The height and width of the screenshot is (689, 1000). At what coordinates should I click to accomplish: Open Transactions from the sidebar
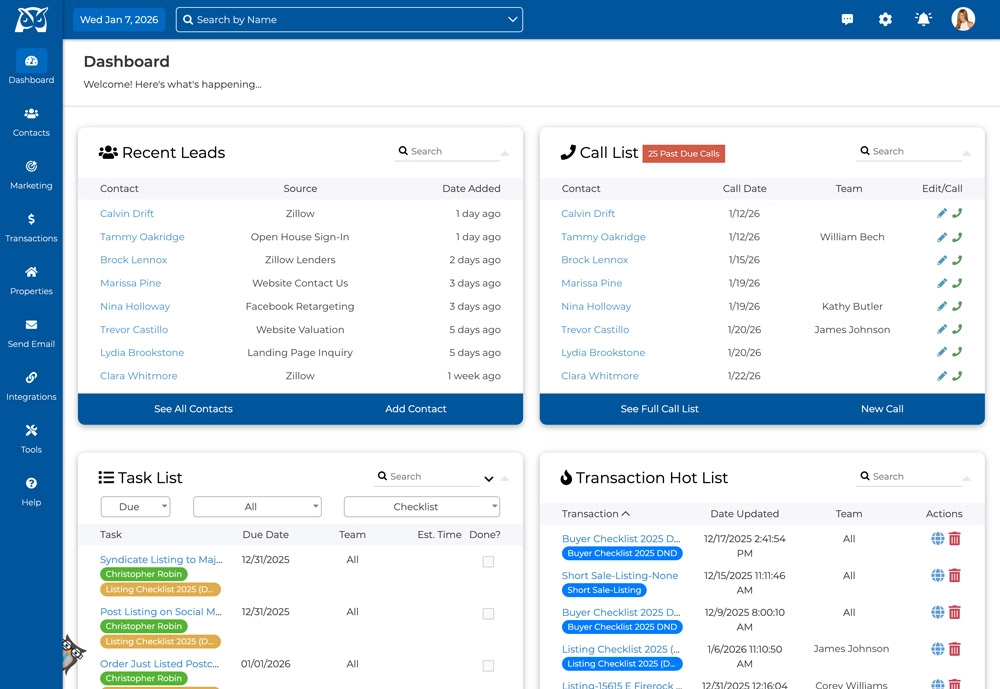pos(31,228)
